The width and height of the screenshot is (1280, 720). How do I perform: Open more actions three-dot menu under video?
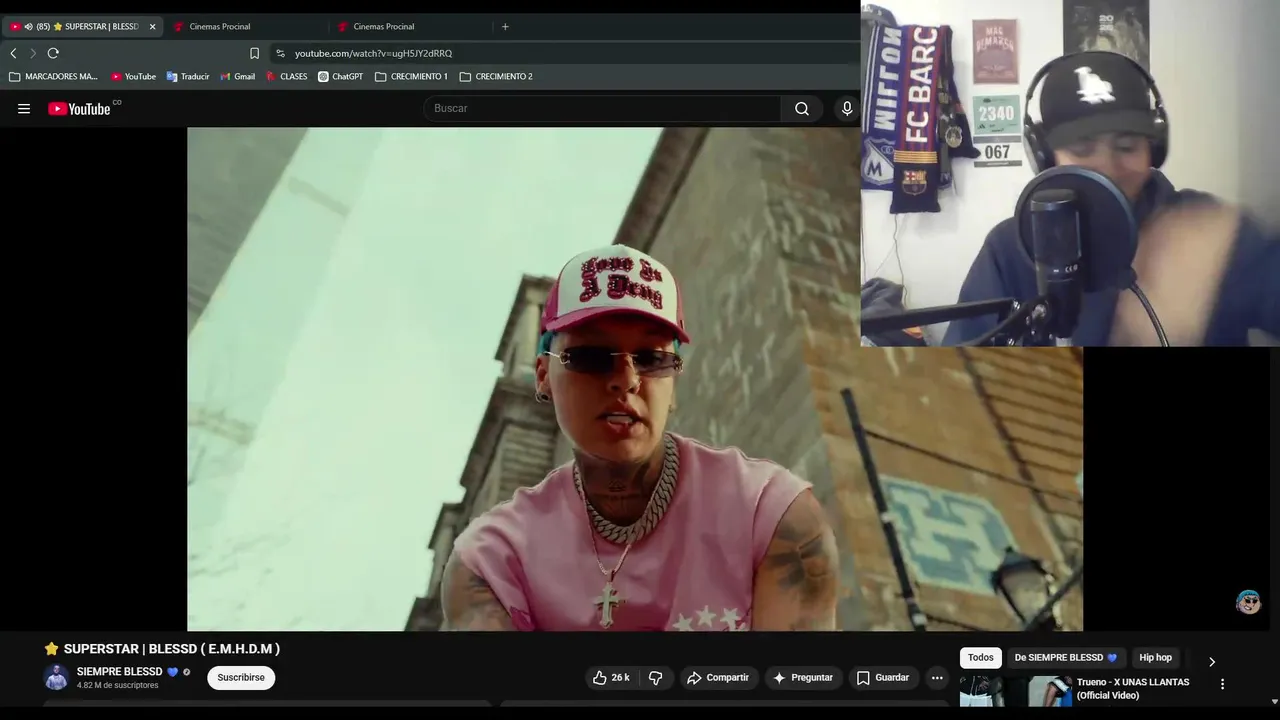tap(937, 678)
